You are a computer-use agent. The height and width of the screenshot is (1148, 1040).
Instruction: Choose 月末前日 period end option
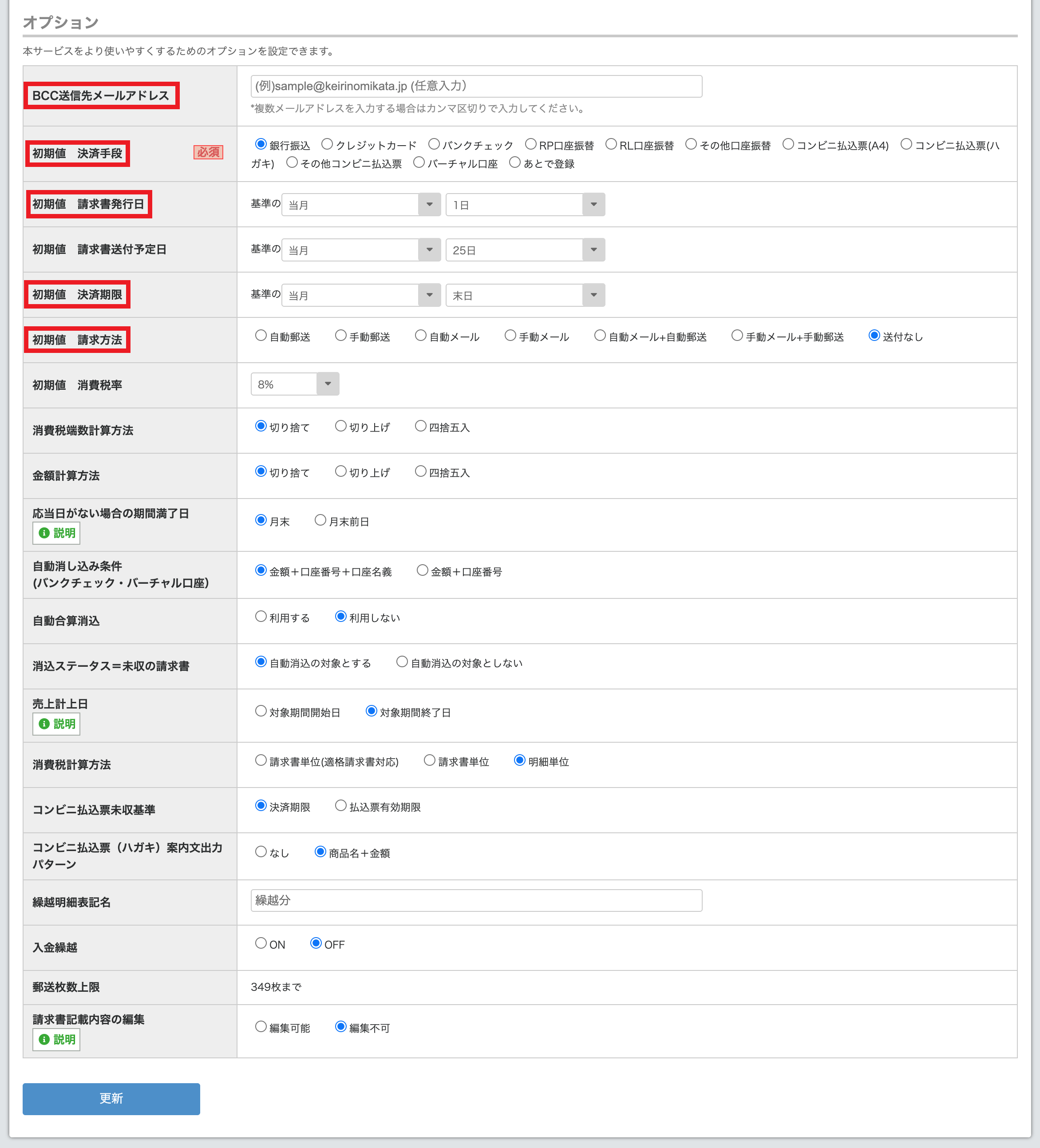320,520
